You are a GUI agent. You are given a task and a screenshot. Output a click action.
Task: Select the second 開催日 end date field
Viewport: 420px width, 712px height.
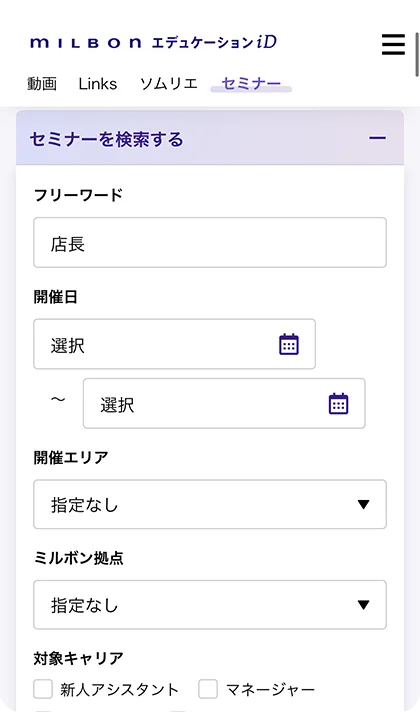point(224,403)
